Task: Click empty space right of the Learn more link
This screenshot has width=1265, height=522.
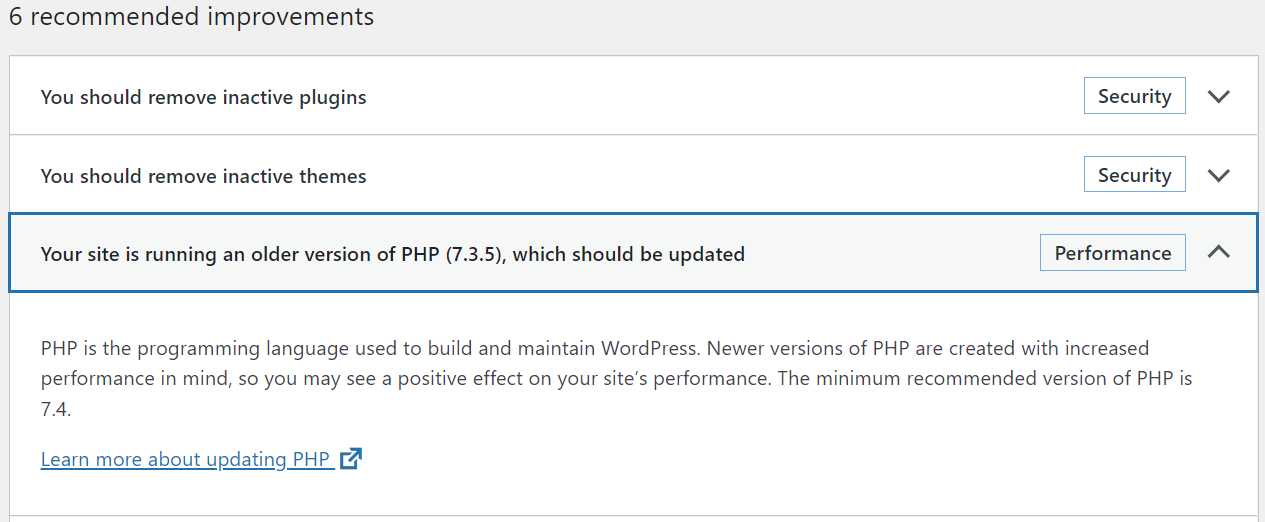Action: click(700, 460)
